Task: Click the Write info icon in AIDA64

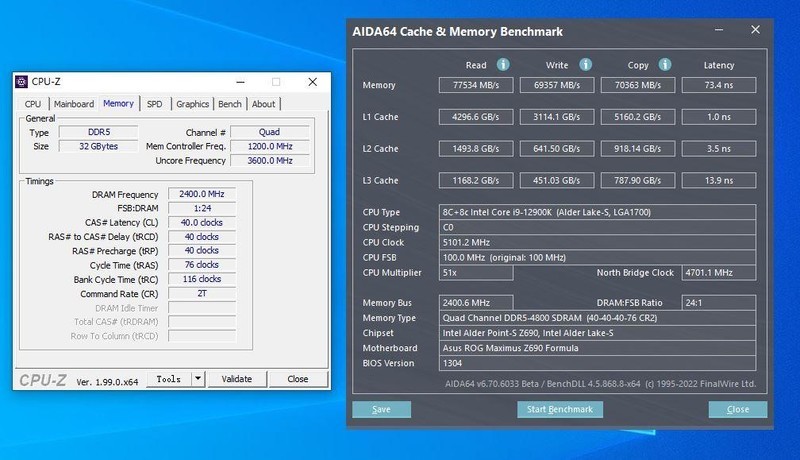Action: [x=585, y=64]
